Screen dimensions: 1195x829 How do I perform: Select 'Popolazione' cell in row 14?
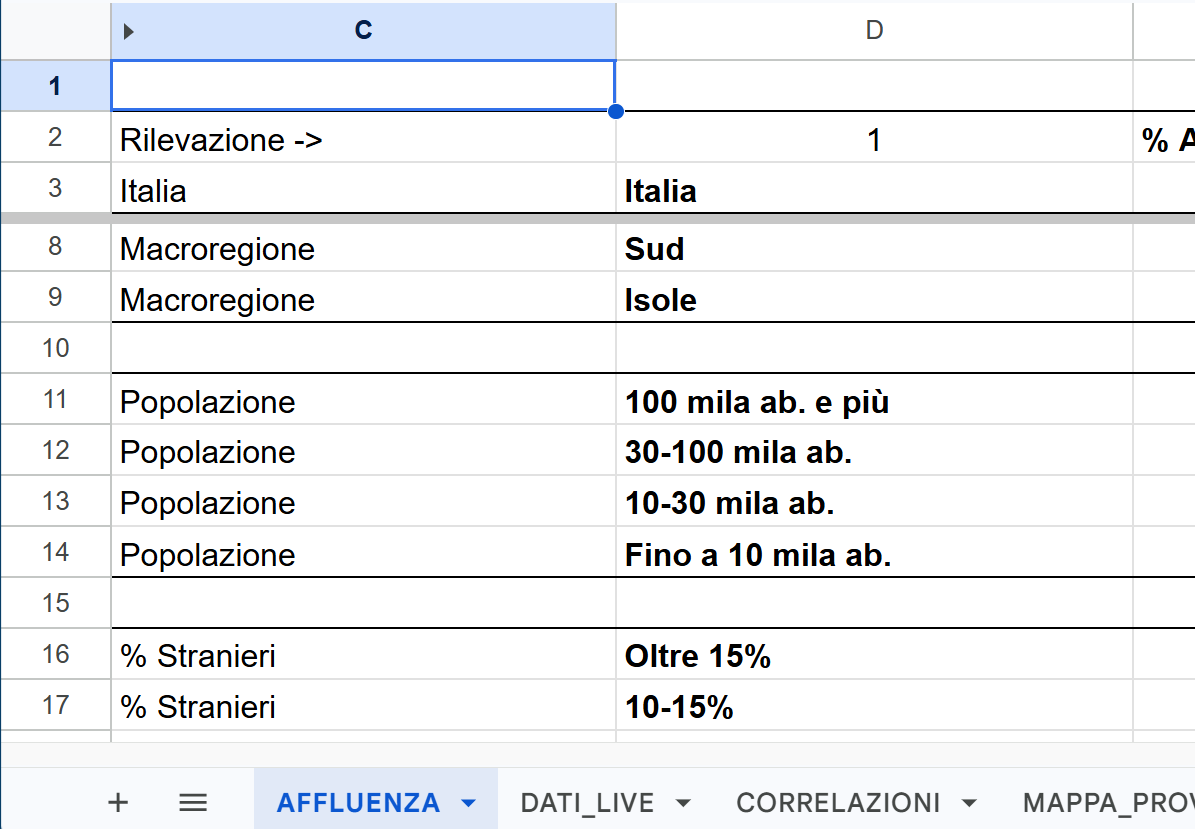[364, 552]
